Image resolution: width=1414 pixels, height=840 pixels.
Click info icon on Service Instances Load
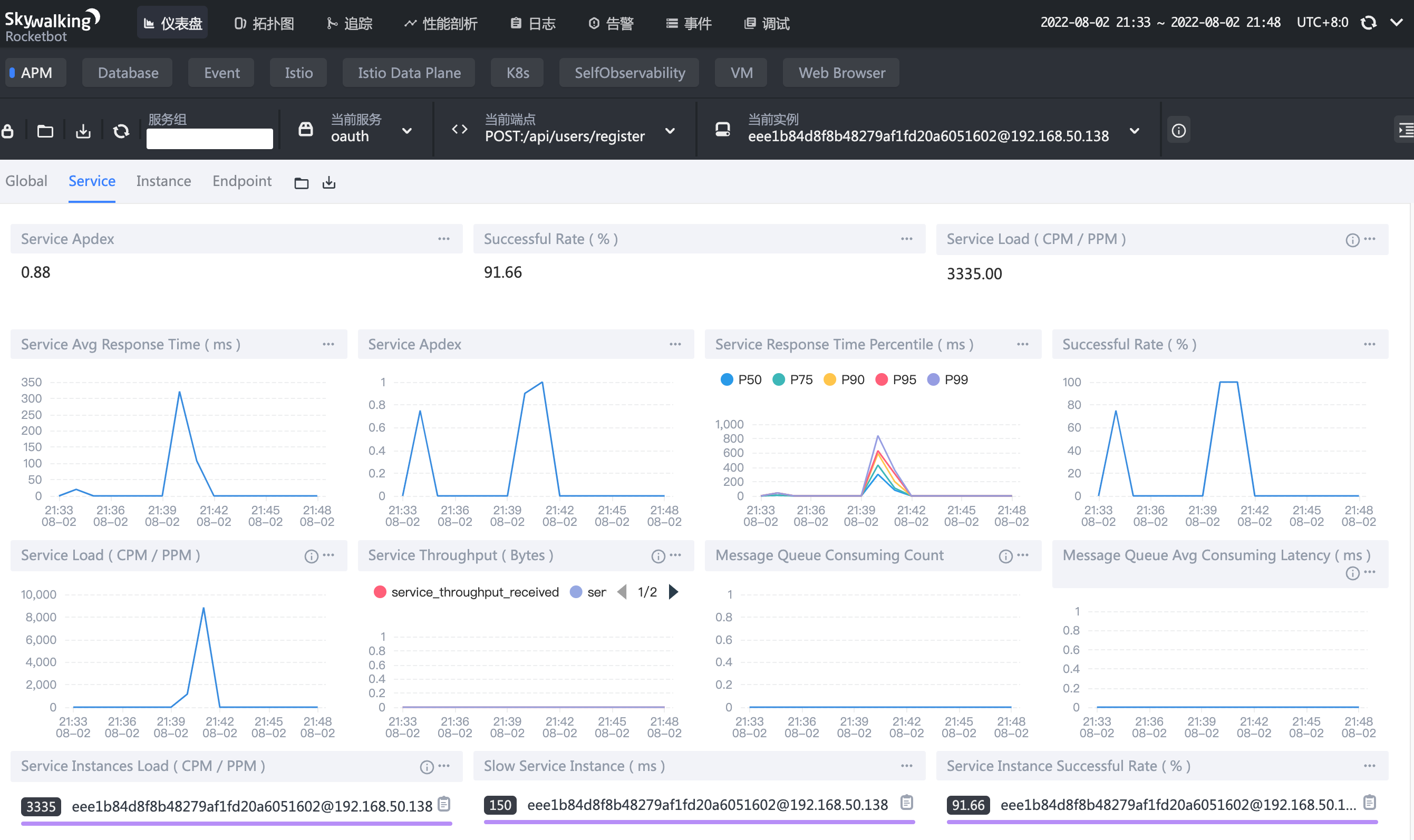pos(427,767)
